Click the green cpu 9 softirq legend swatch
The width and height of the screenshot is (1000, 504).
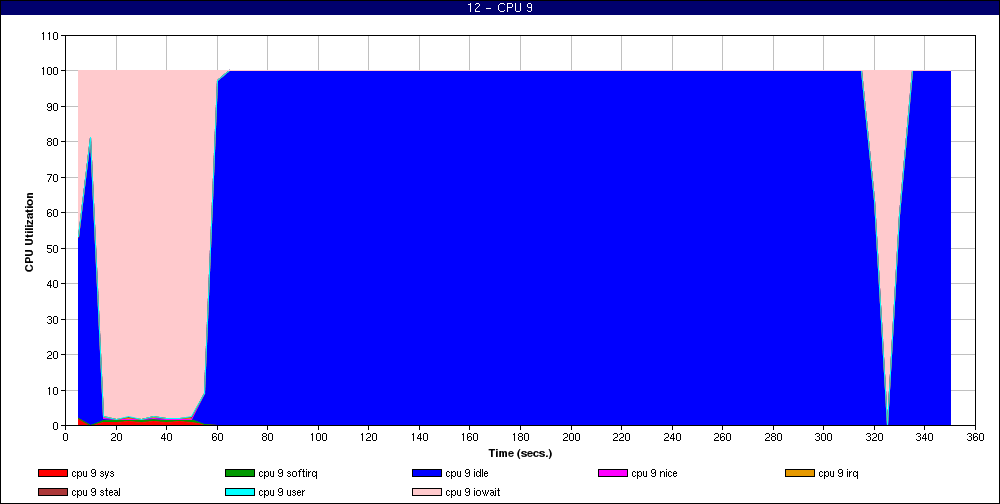[240, 473]
